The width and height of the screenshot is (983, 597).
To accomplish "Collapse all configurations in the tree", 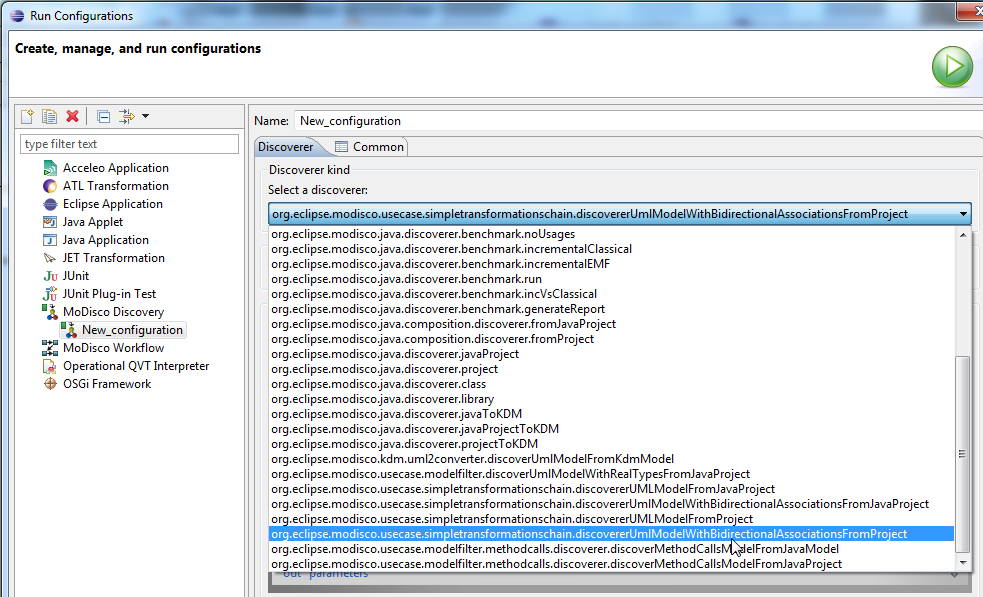I will (x=103, y=117).
